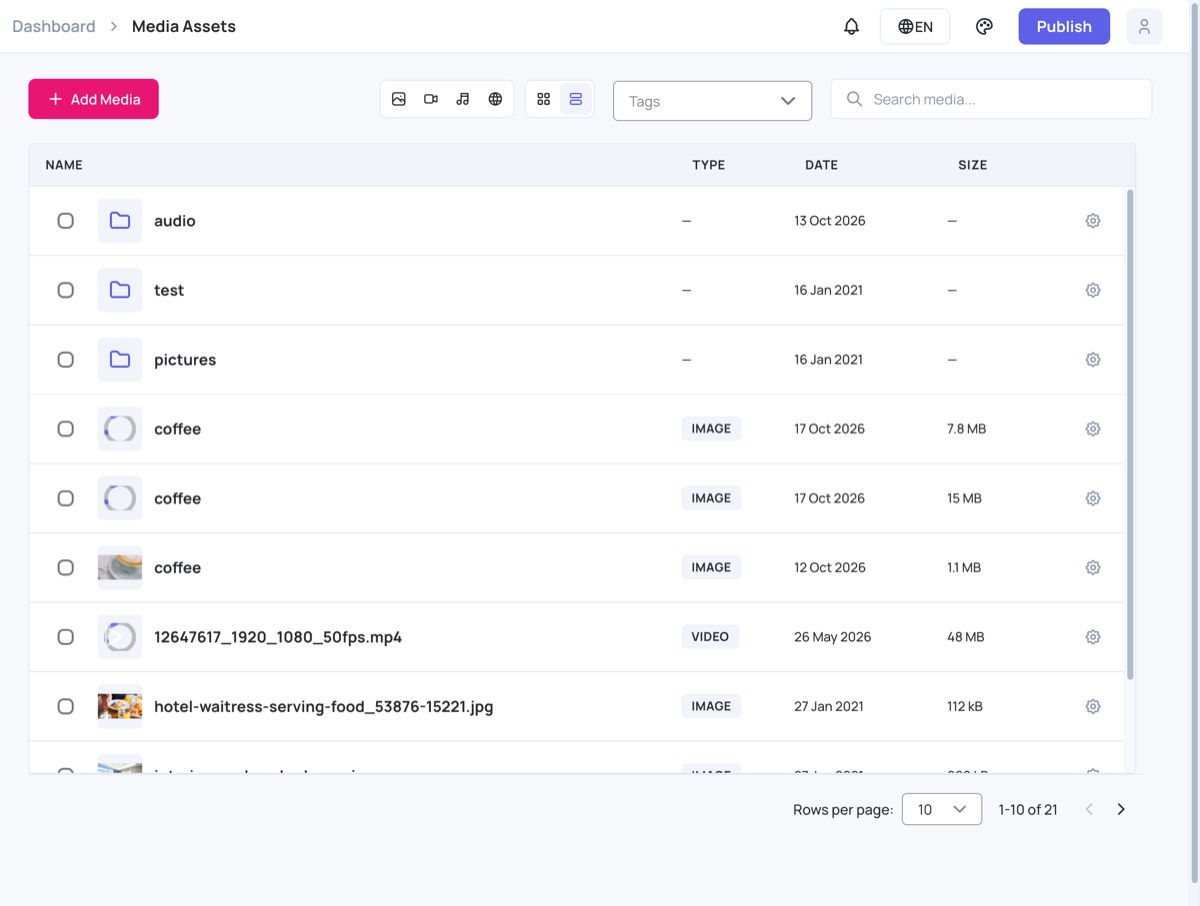Click the Publish button
The image size is (1200, 906).
[x=1064, y=27]
